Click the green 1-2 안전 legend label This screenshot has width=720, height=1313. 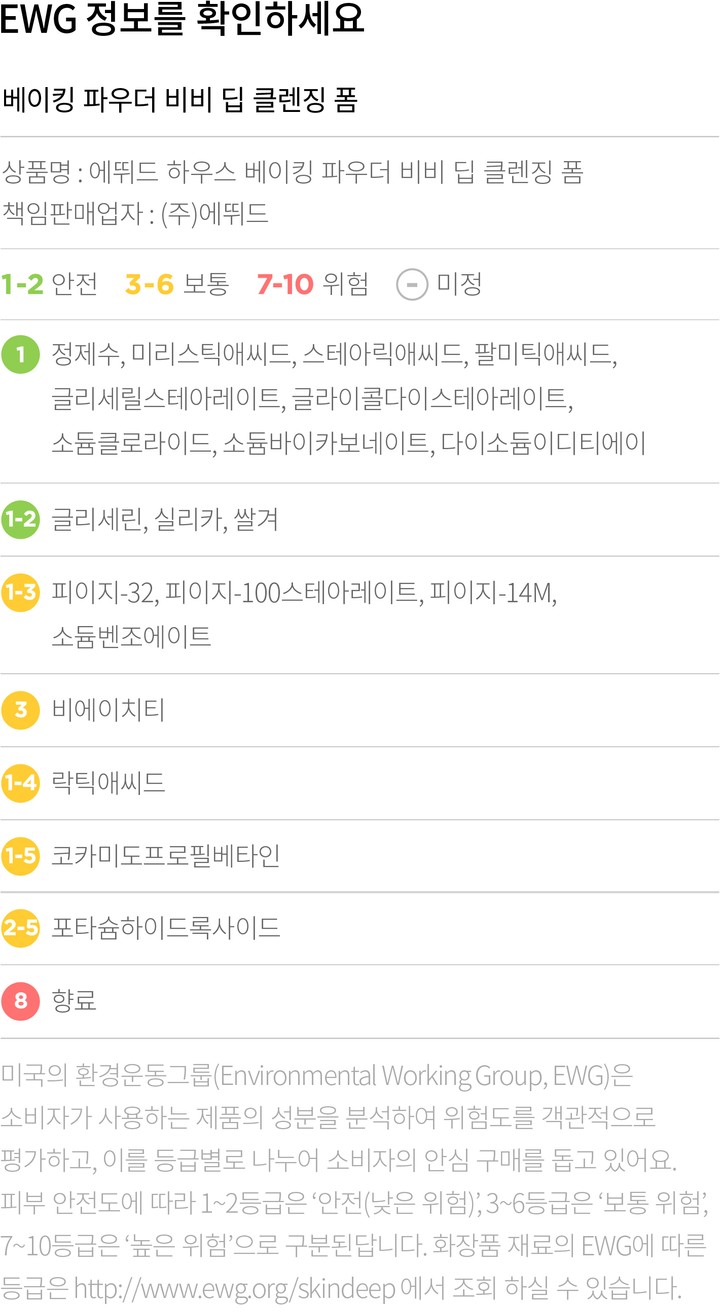[x=50, y=285]
